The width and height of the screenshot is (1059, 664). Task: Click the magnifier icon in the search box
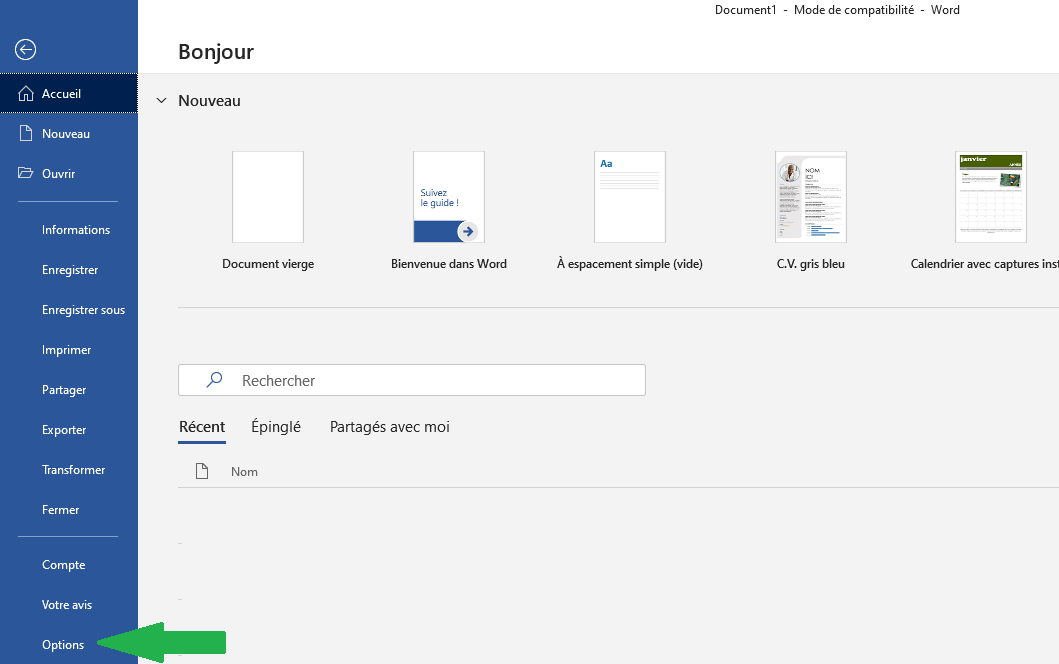[214, 380]
